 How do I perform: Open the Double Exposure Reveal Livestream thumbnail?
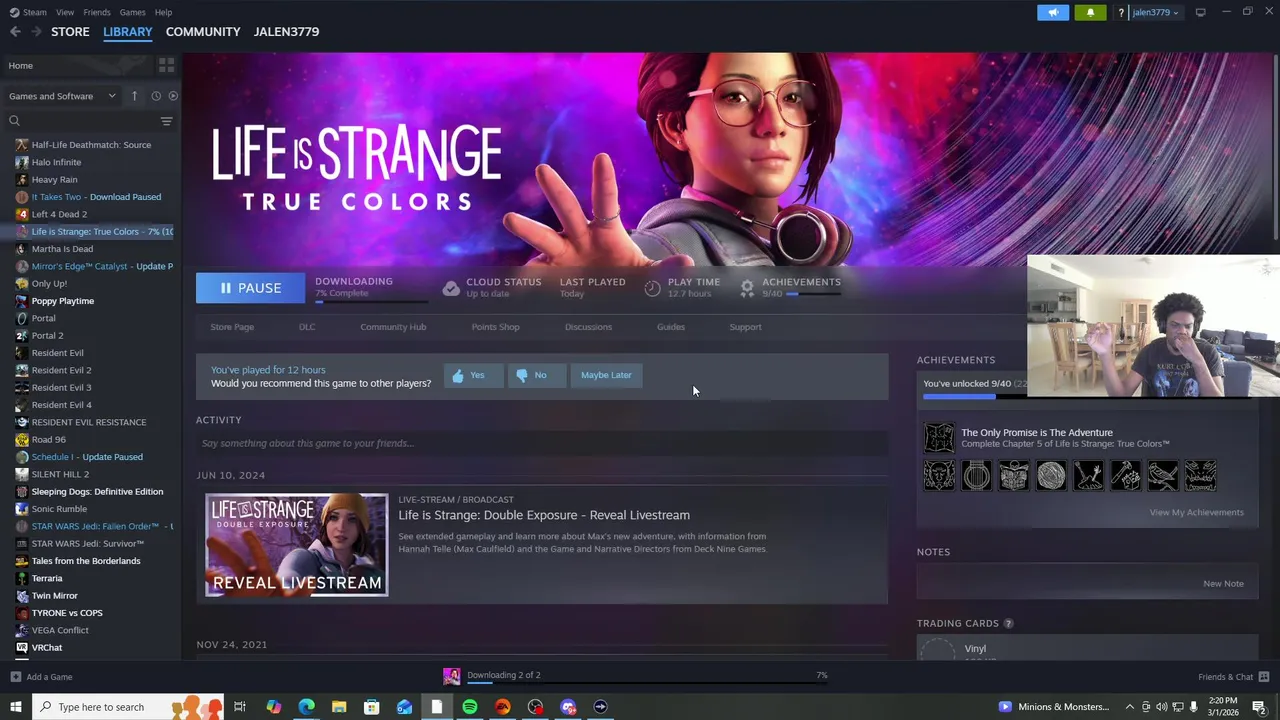click(296, 545)
